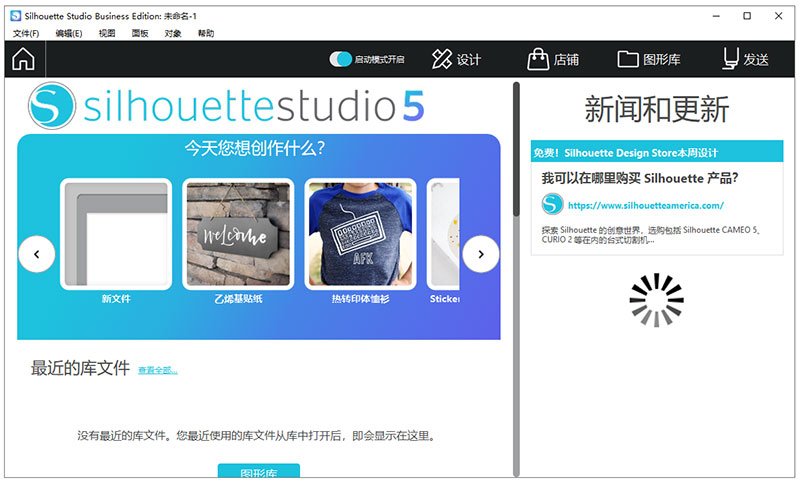Toggle the 启动模式开启 switch
Image resolution: width=800 pixels, height=482 pixels.
pyautogui.click(x=340, y=59)
